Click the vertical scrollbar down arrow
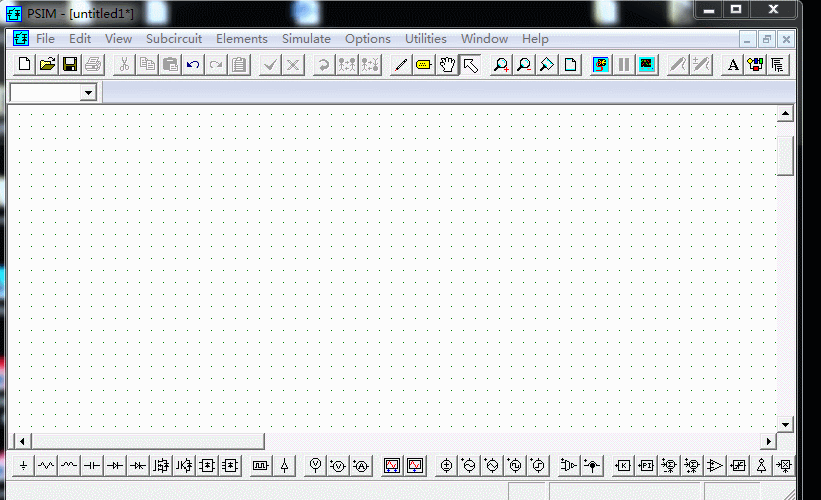The height and width of the screenshot is (500, 821). 785,425
